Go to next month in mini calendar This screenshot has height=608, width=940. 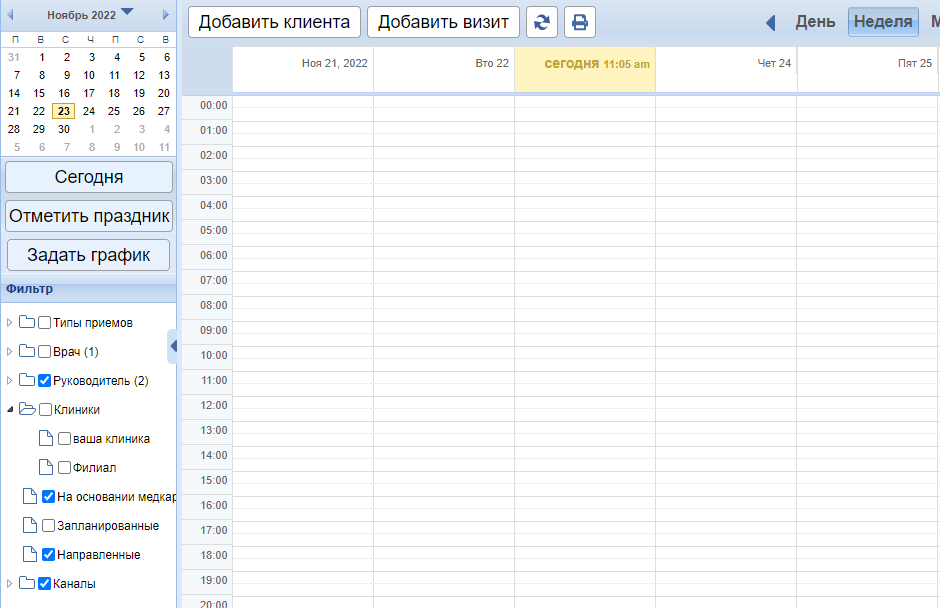pyautogui.click(x=164, y=14)
